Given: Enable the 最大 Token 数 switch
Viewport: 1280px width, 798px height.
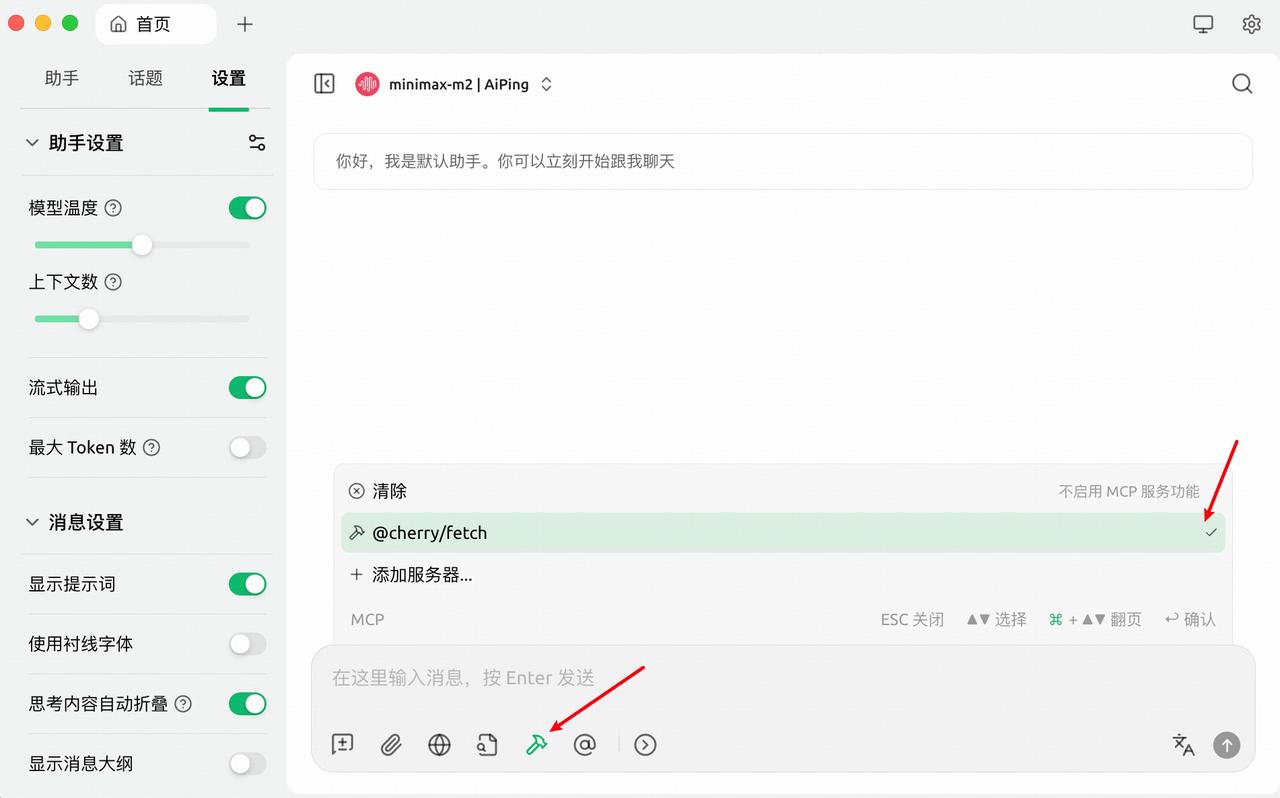Looking at the screenshot, I should click(x=247, y=447).
